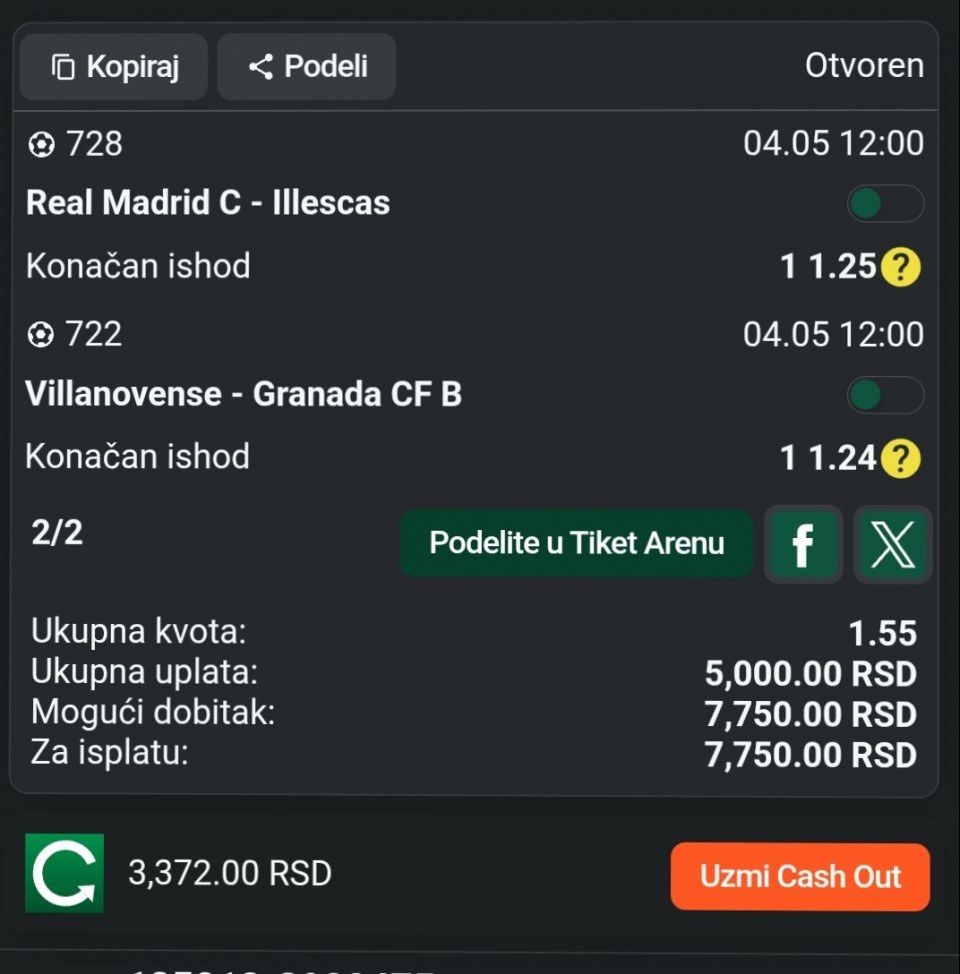The width and height of the screenshot is (960, 974).
Task: Share ticket on X
Action: (892, 544)
